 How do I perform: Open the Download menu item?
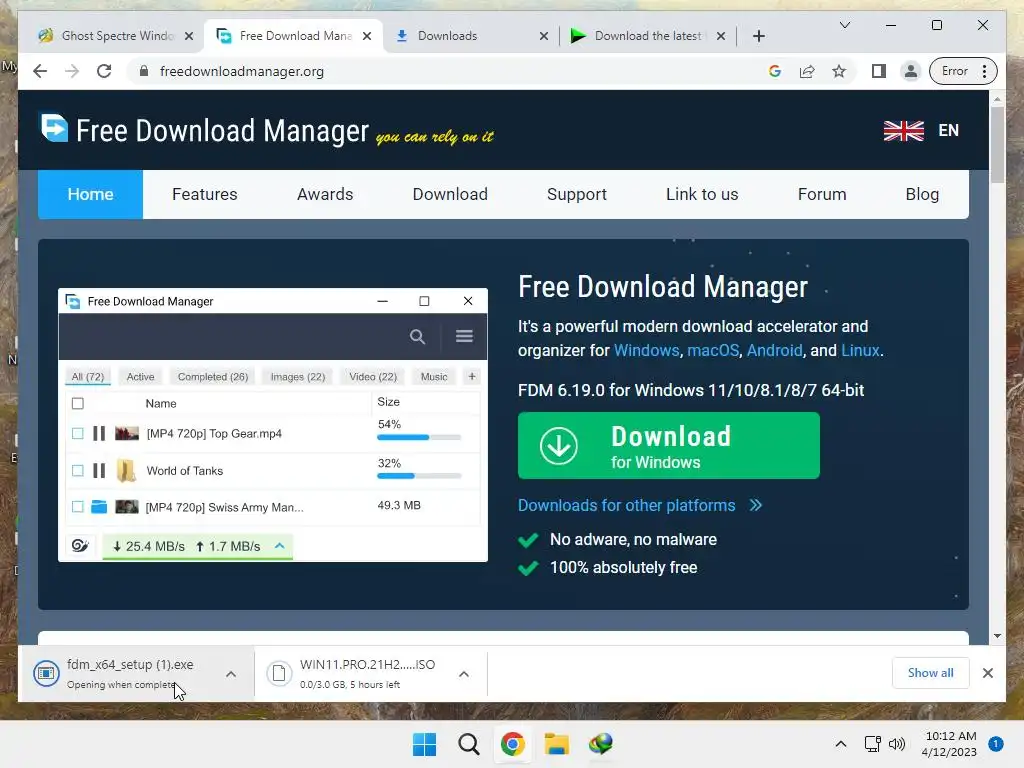[x=450, y=194]
